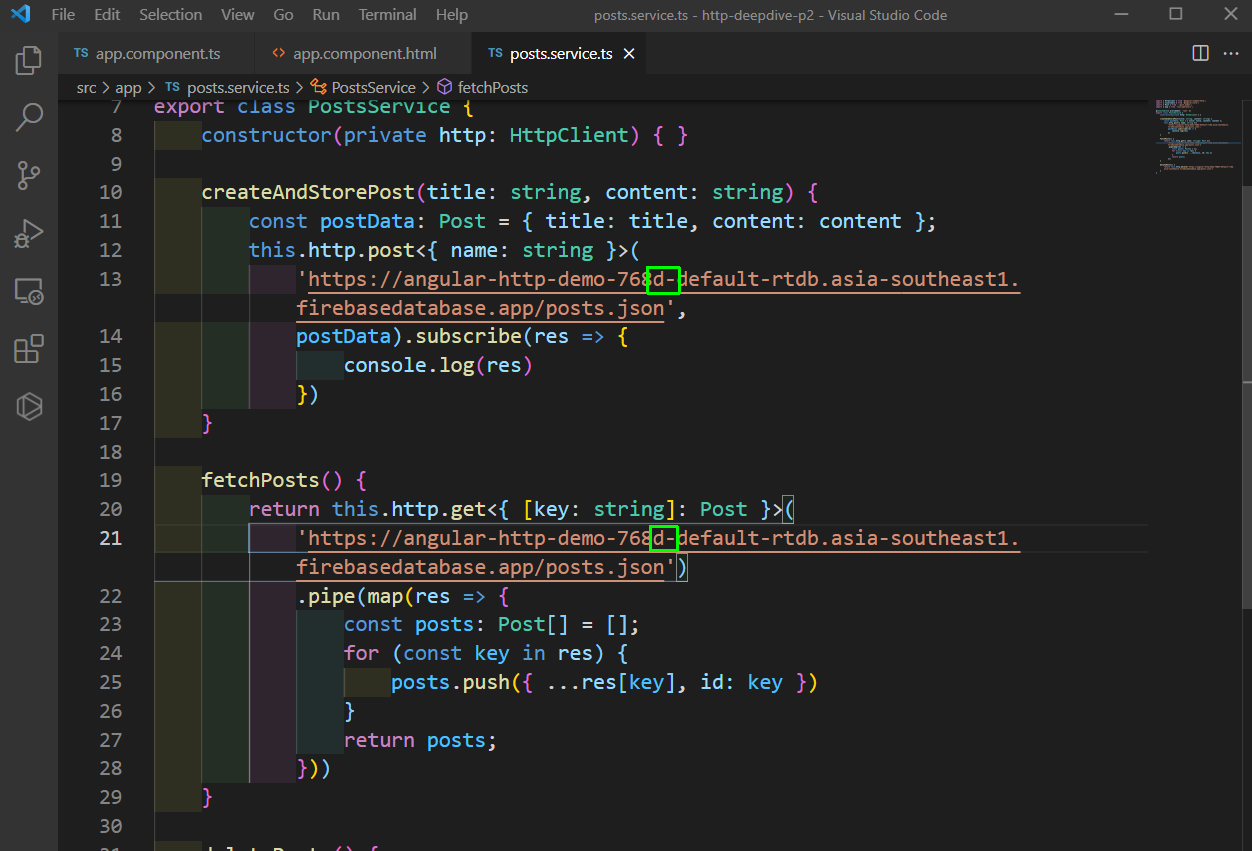Open the File menu
This screenshot has height=851, width=1252.
click(63, 15)
